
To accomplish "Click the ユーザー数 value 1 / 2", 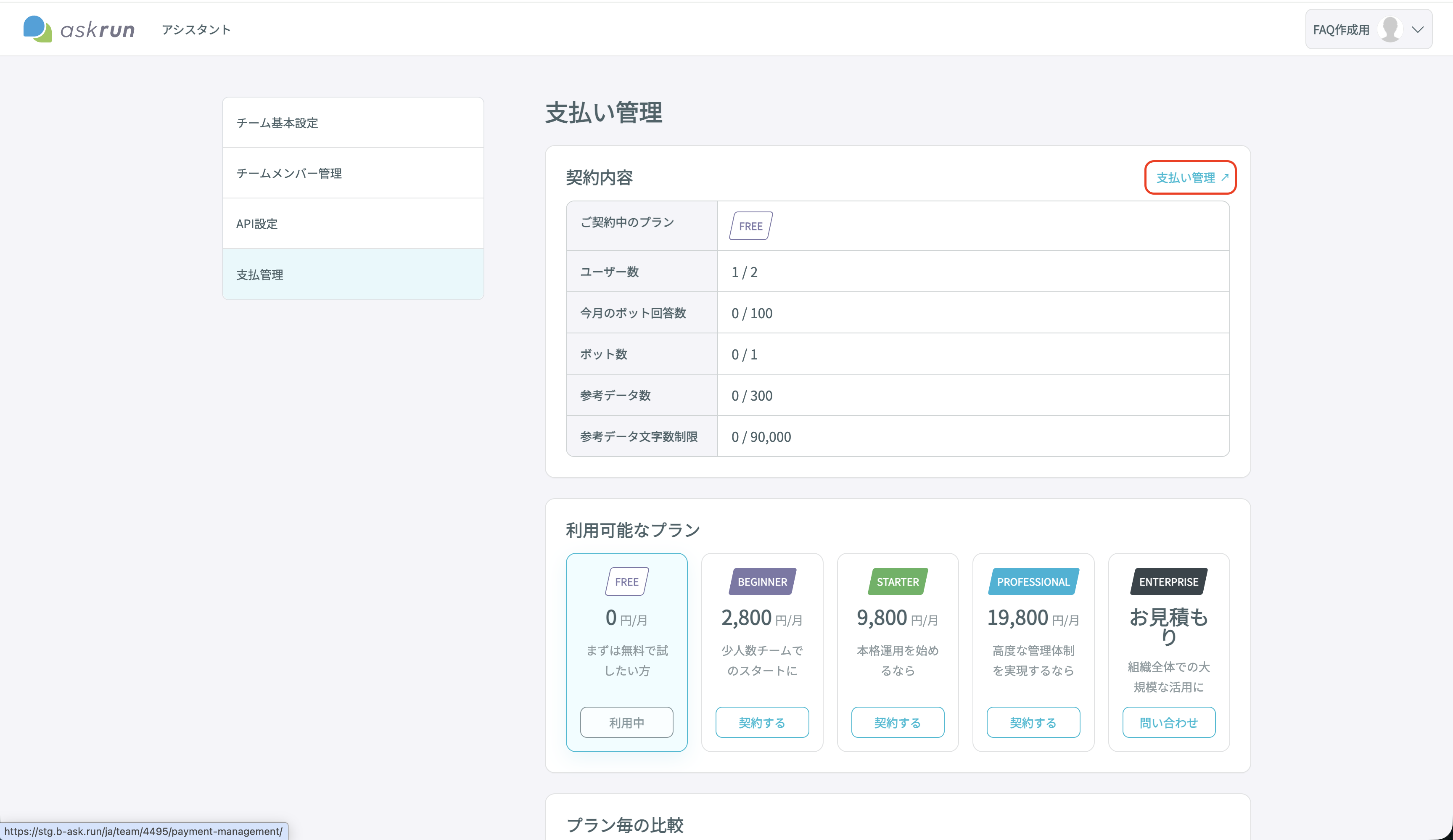I will (x=745, y=272).
